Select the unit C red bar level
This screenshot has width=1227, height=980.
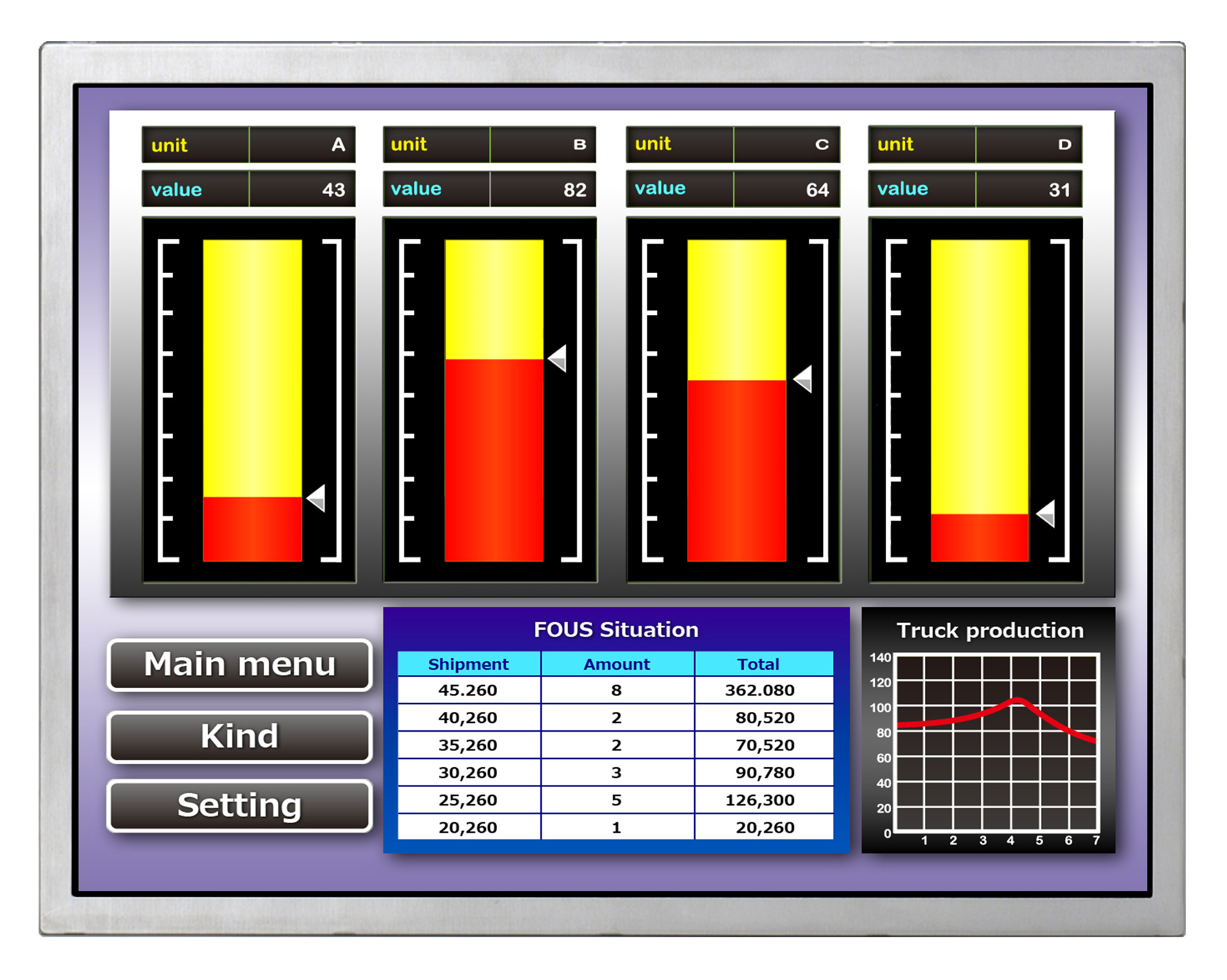(736, 470)
